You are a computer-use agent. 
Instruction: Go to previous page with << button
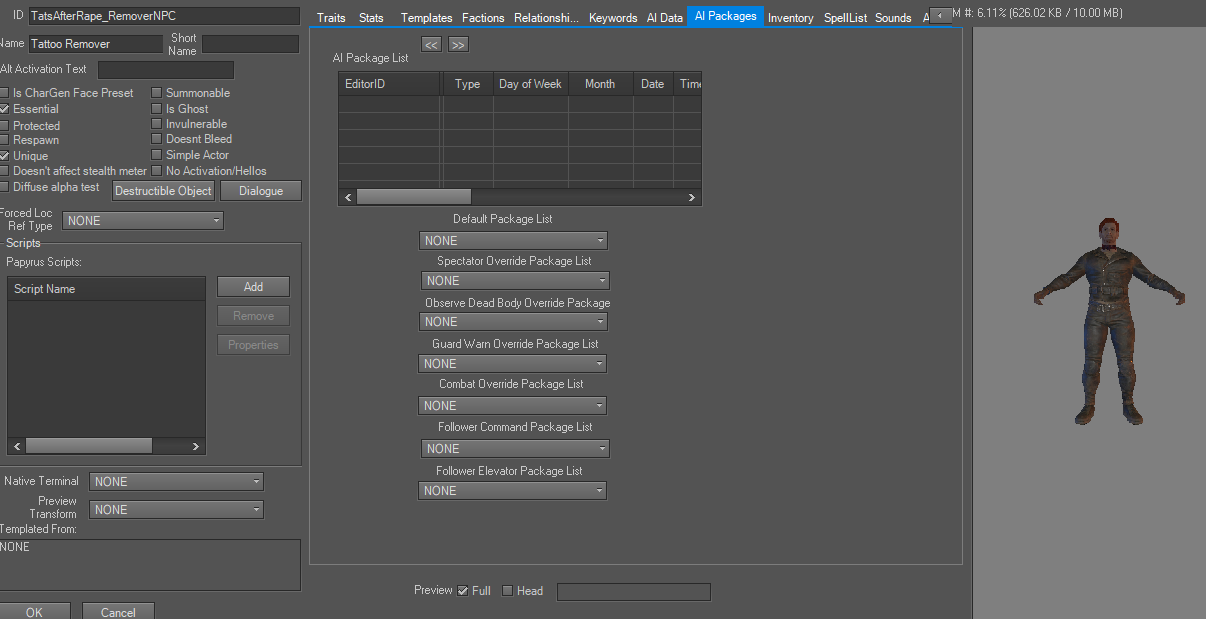coord(432,45)
